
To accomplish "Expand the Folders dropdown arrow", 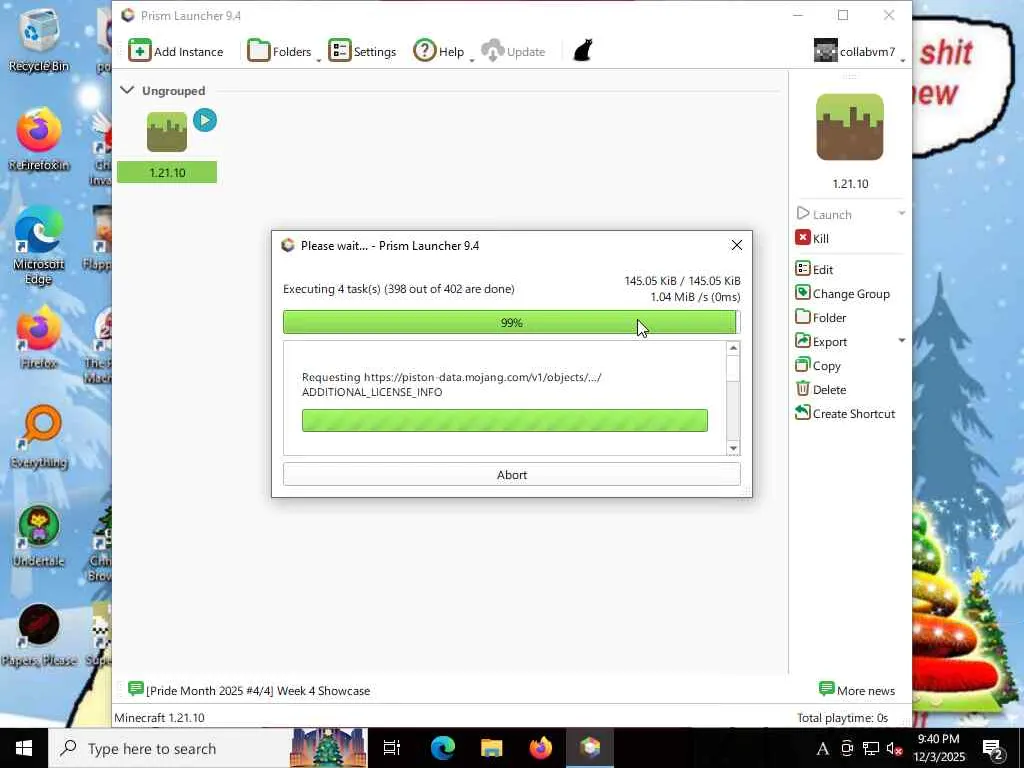I will tap(319, 60).
